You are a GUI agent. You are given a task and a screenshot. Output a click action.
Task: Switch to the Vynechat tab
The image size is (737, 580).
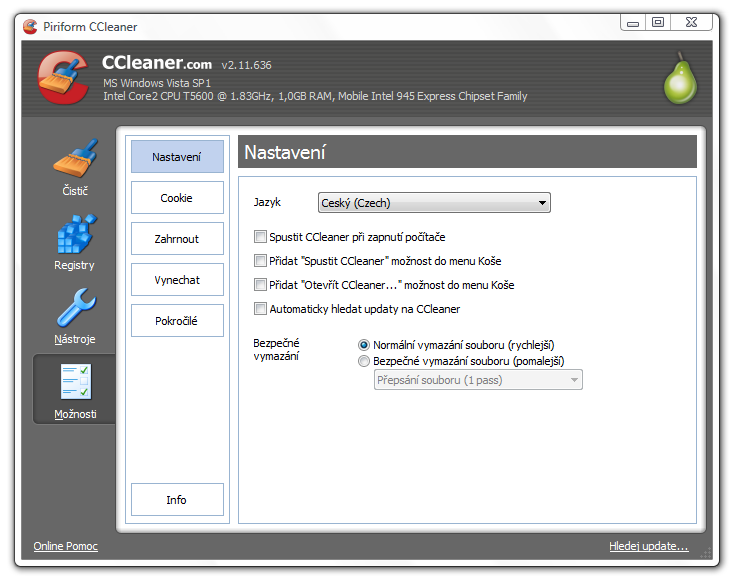(x=177, y=279)
